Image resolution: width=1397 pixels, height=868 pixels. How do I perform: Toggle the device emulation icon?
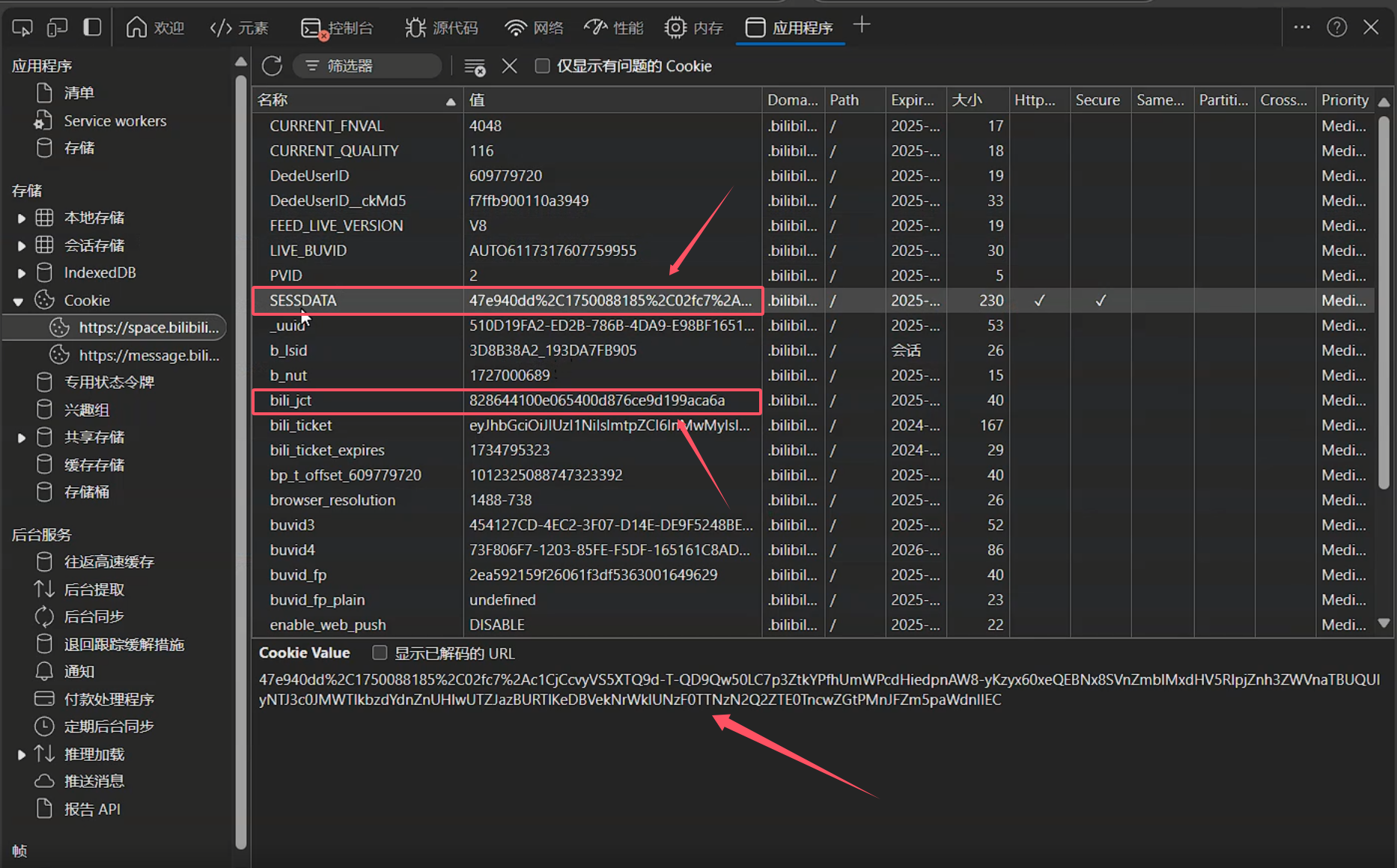[x=57, y=28]
